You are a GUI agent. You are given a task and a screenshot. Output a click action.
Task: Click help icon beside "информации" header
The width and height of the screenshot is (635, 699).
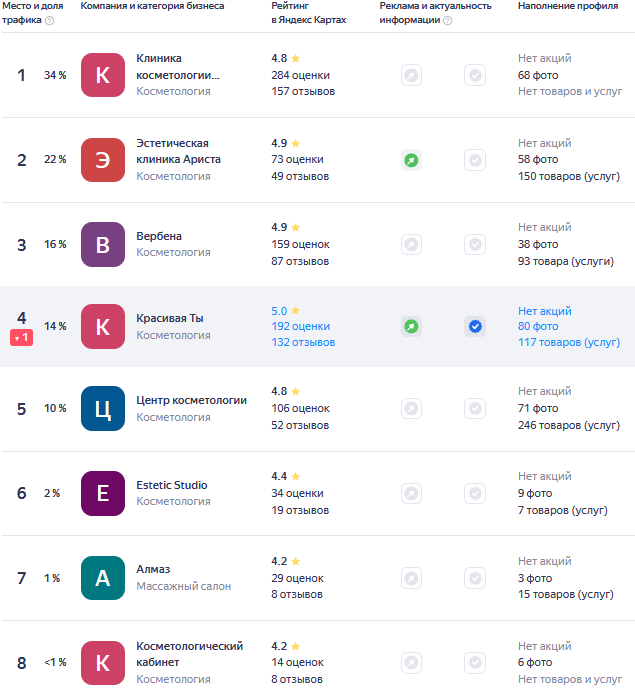(x=448, y=21)
